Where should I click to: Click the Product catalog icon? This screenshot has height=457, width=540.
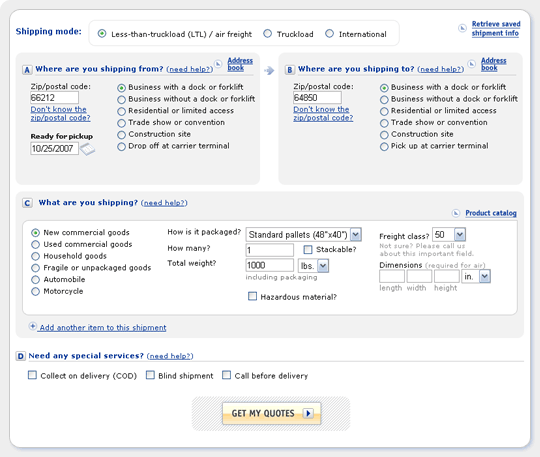point(456,213)
